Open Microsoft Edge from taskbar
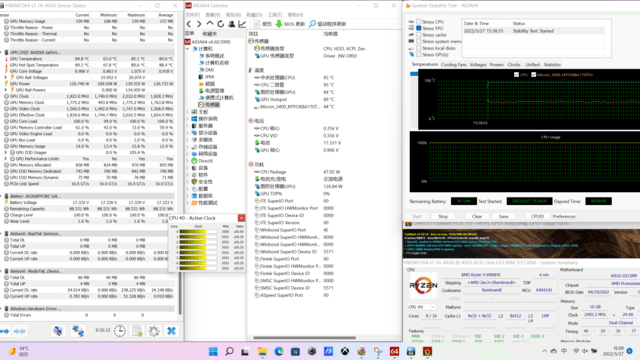The height and width of the screenshot is (360, 640). point(279,351)
